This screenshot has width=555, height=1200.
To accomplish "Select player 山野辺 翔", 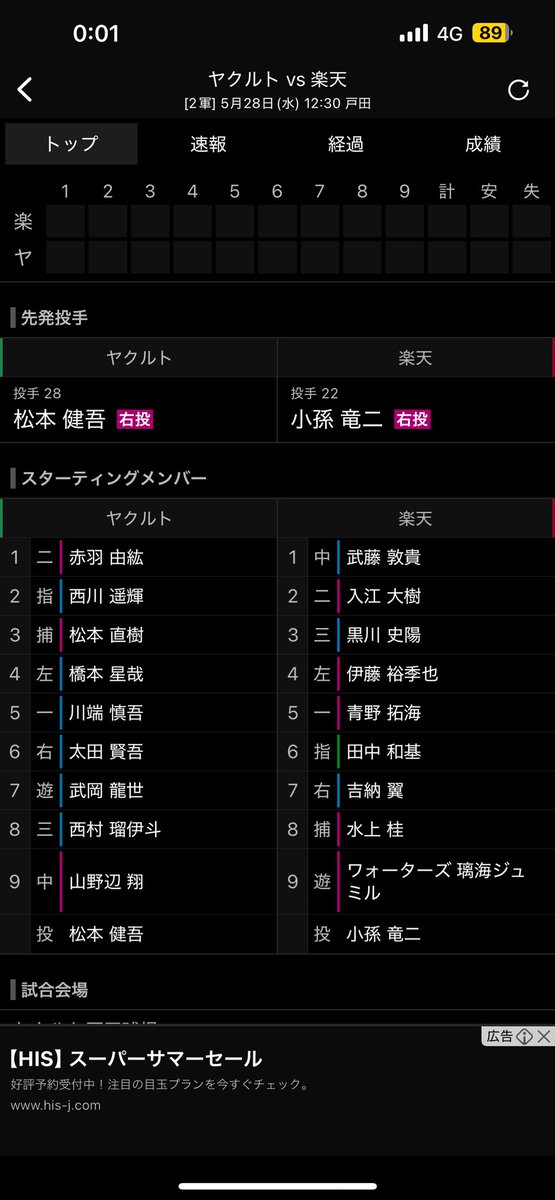I will pyautogui.click(x=106, y=882).
